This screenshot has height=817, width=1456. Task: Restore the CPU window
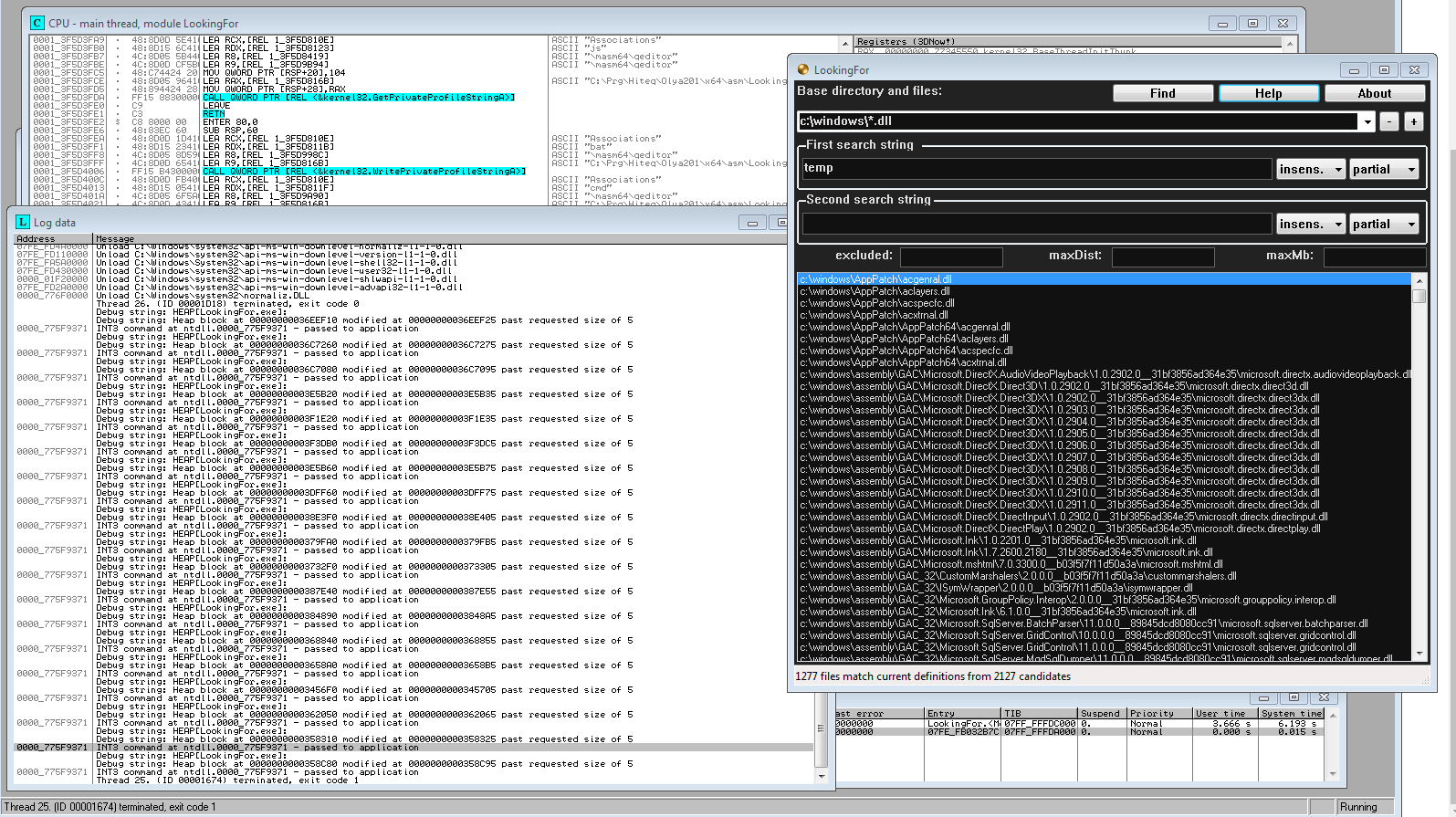[x=1252, y=24]
